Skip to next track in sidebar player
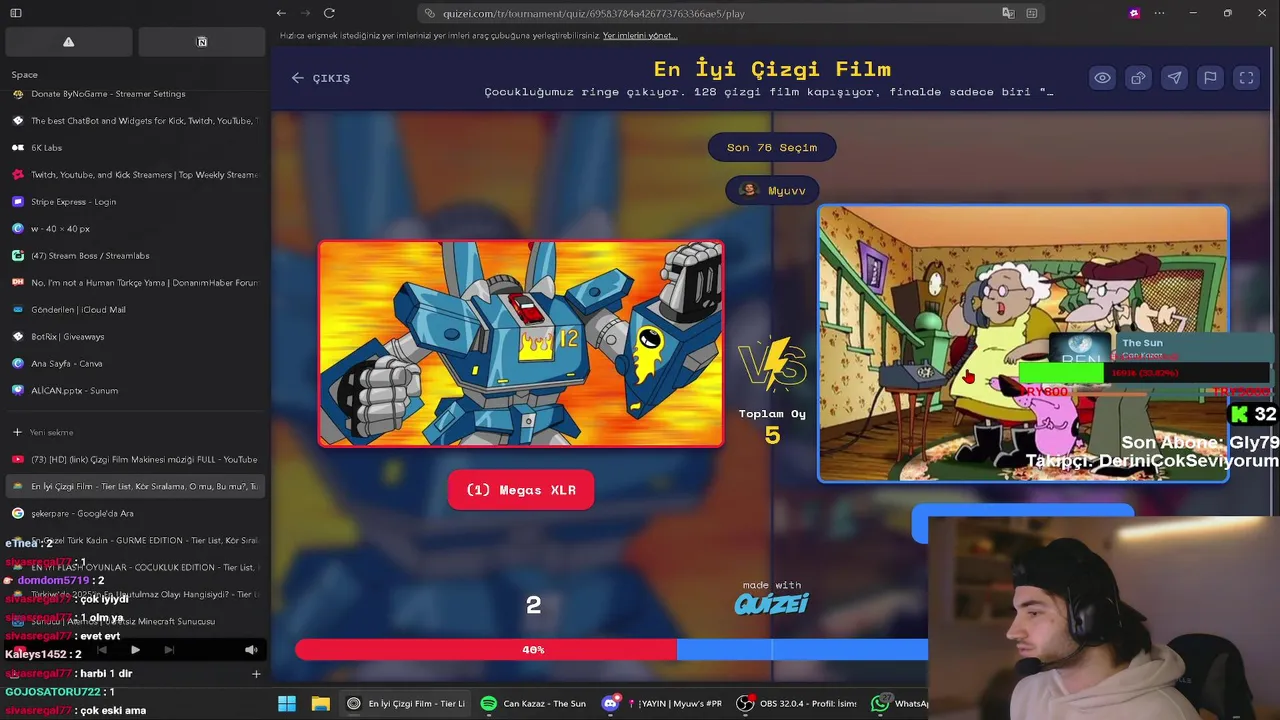This screenshot has width=1280, height=720. 169,650
